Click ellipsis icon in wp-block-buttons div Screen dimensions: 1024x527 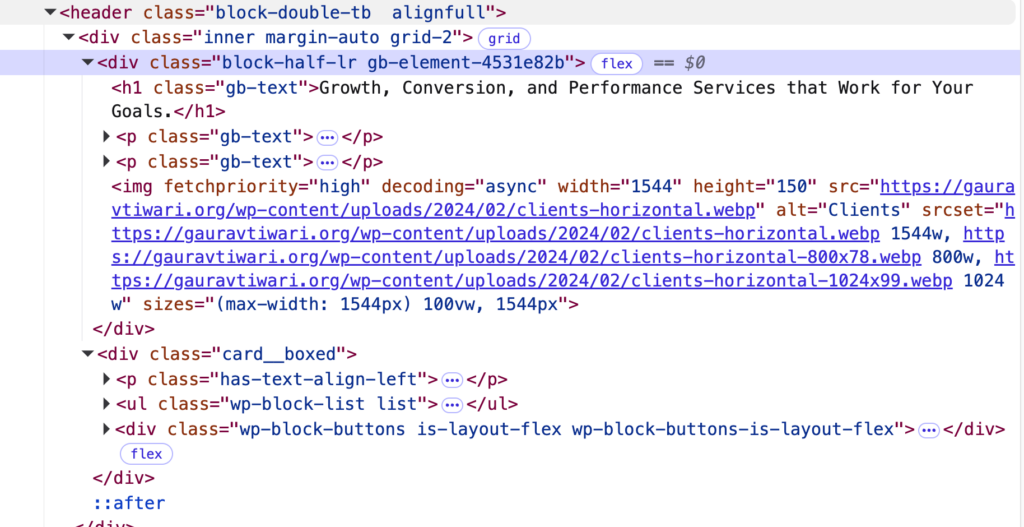tap(929, 430)
